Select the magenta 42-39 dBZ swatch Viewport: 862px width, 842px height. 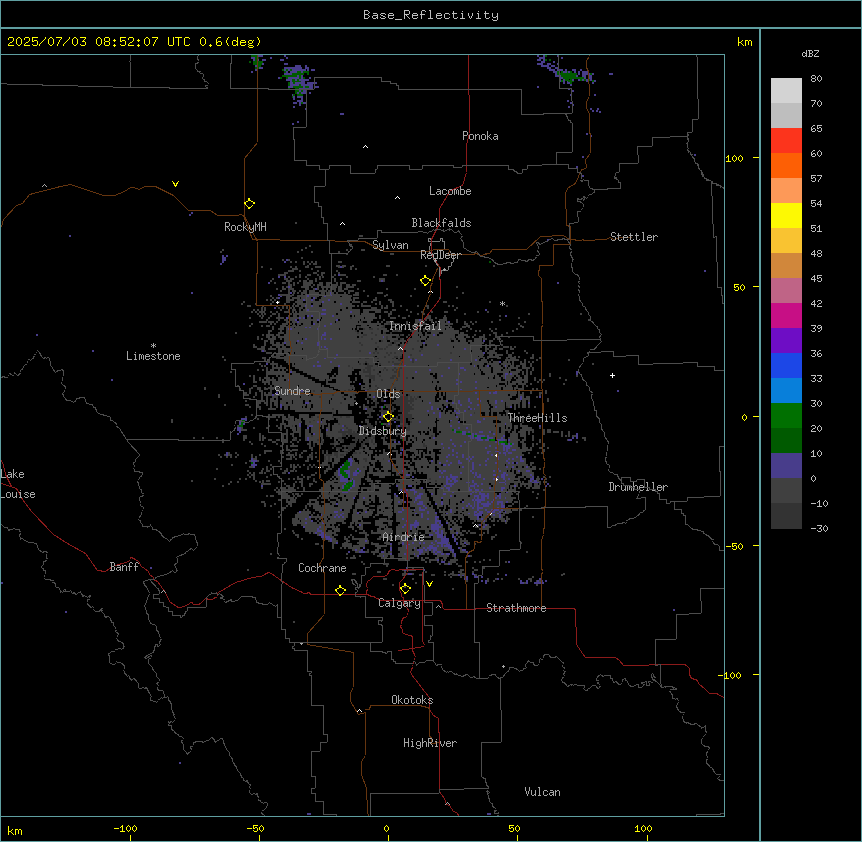pos(786,315)
